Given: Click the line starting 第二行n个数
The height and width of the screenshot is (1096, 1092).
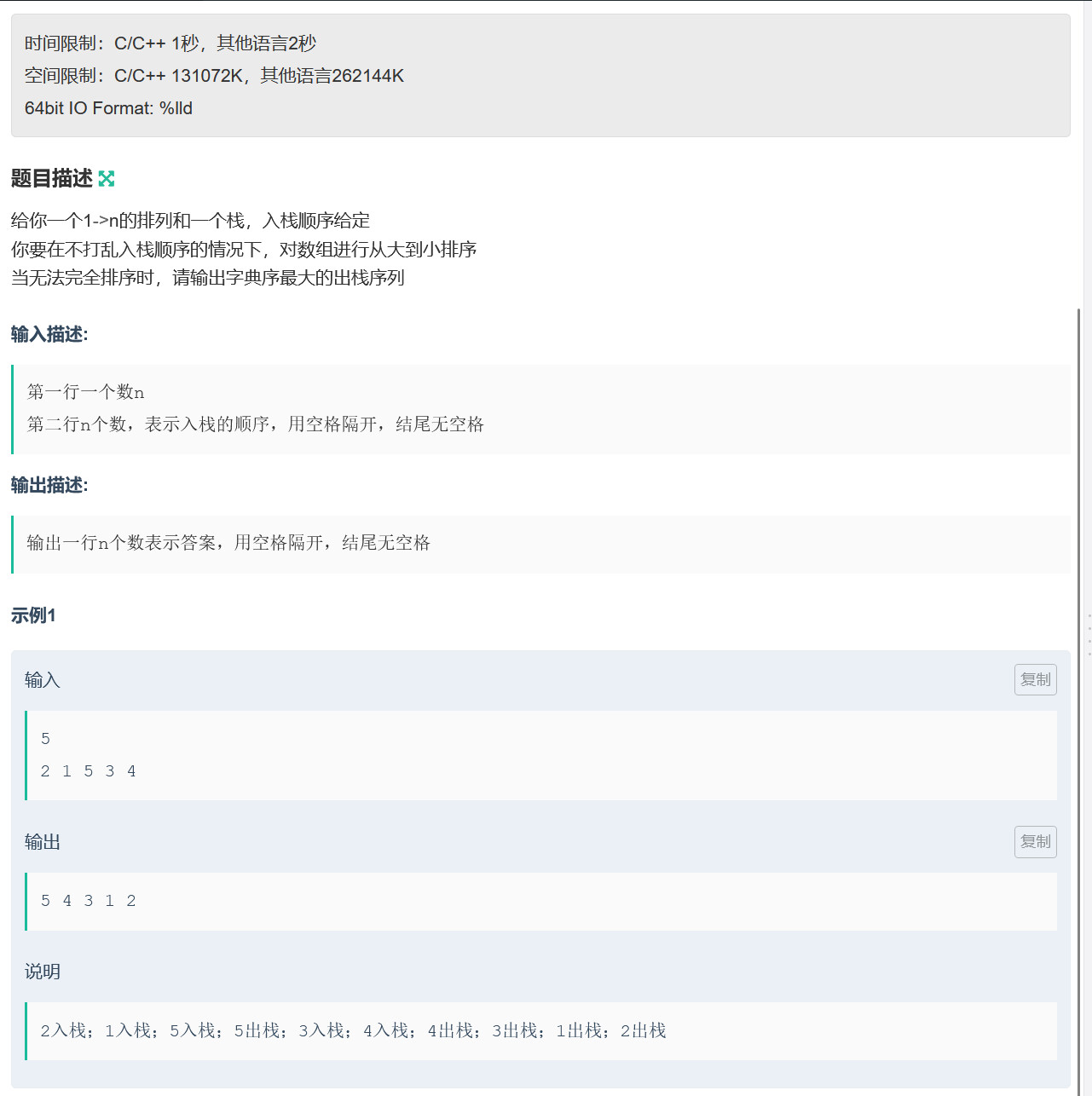Looking at the screenshot, I should [x=256, y=424].
